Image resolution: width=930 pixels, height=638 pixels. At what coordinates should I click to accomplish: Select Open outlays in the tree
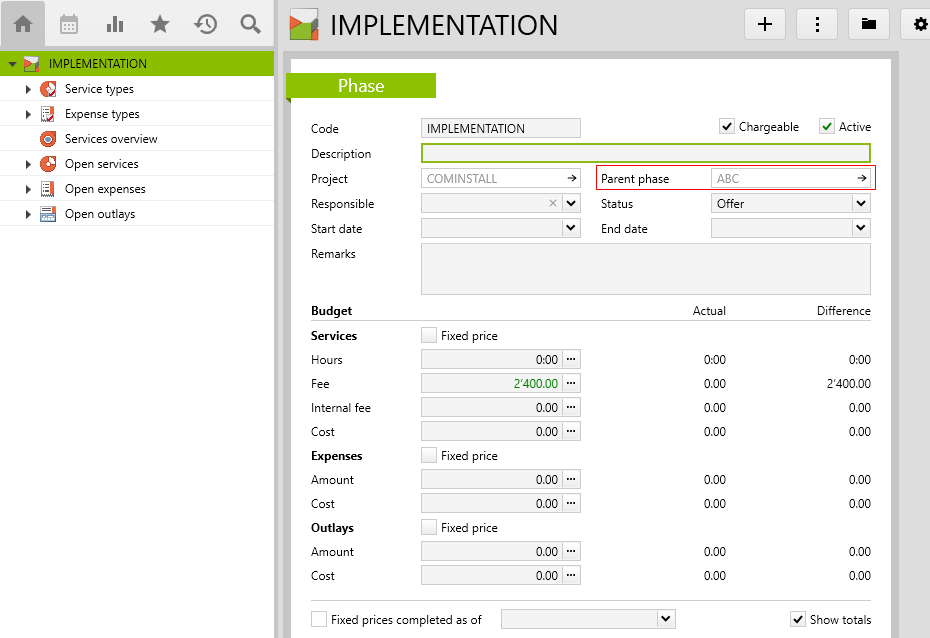(99, 214)
